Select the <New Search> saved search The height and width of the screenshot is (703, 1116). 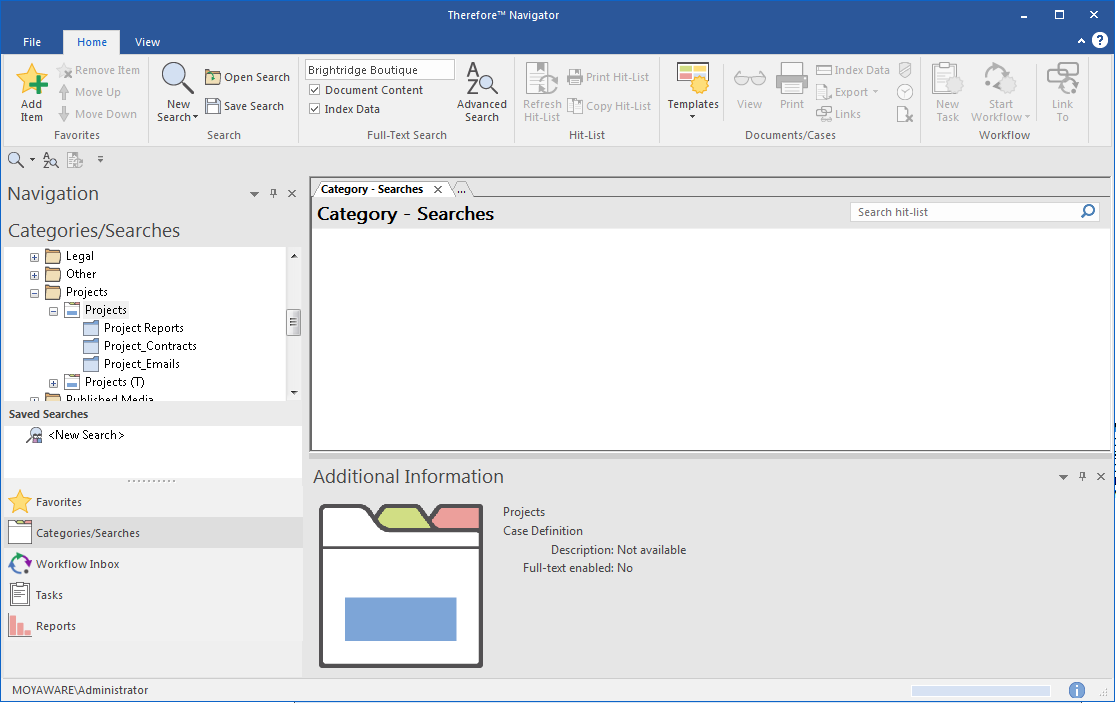point(86,434)
